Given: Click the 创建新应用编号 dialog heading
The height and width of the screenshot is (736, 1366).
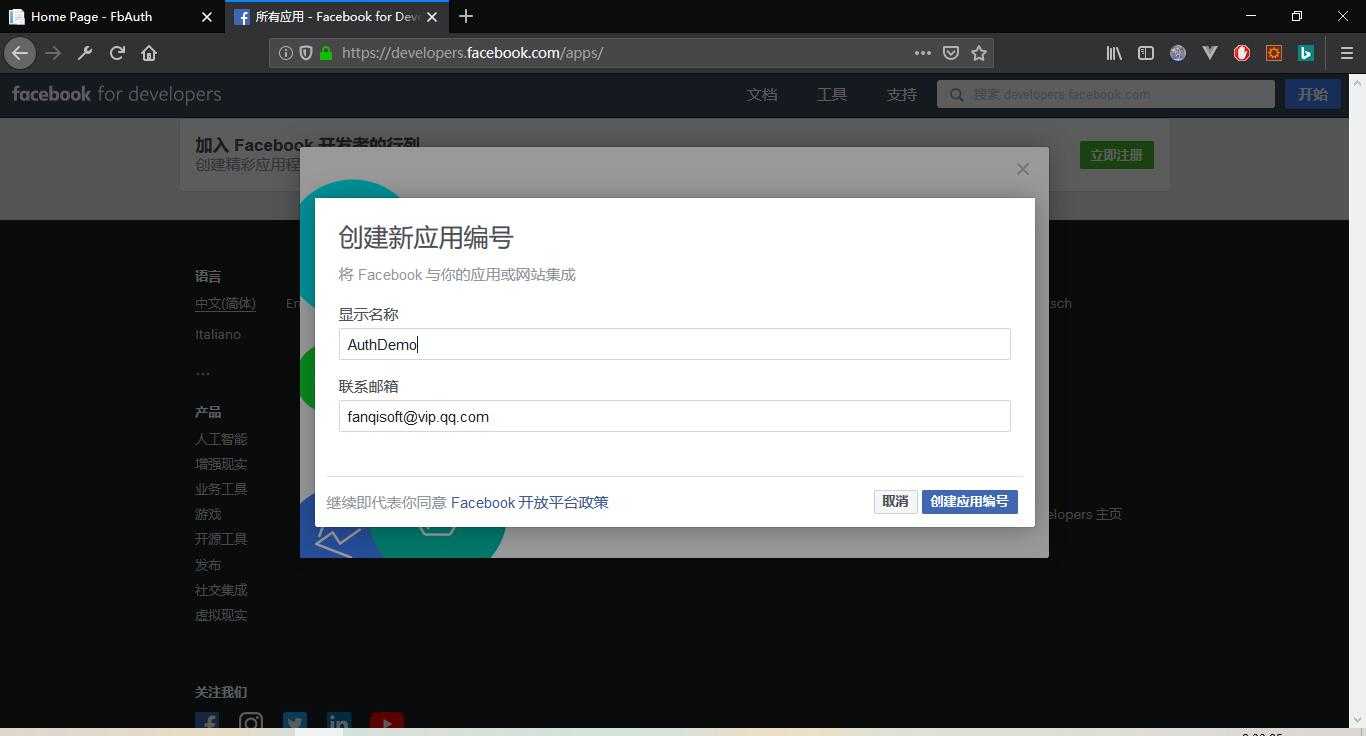Looking at the screenshot, I should click(x=426, y=238).
